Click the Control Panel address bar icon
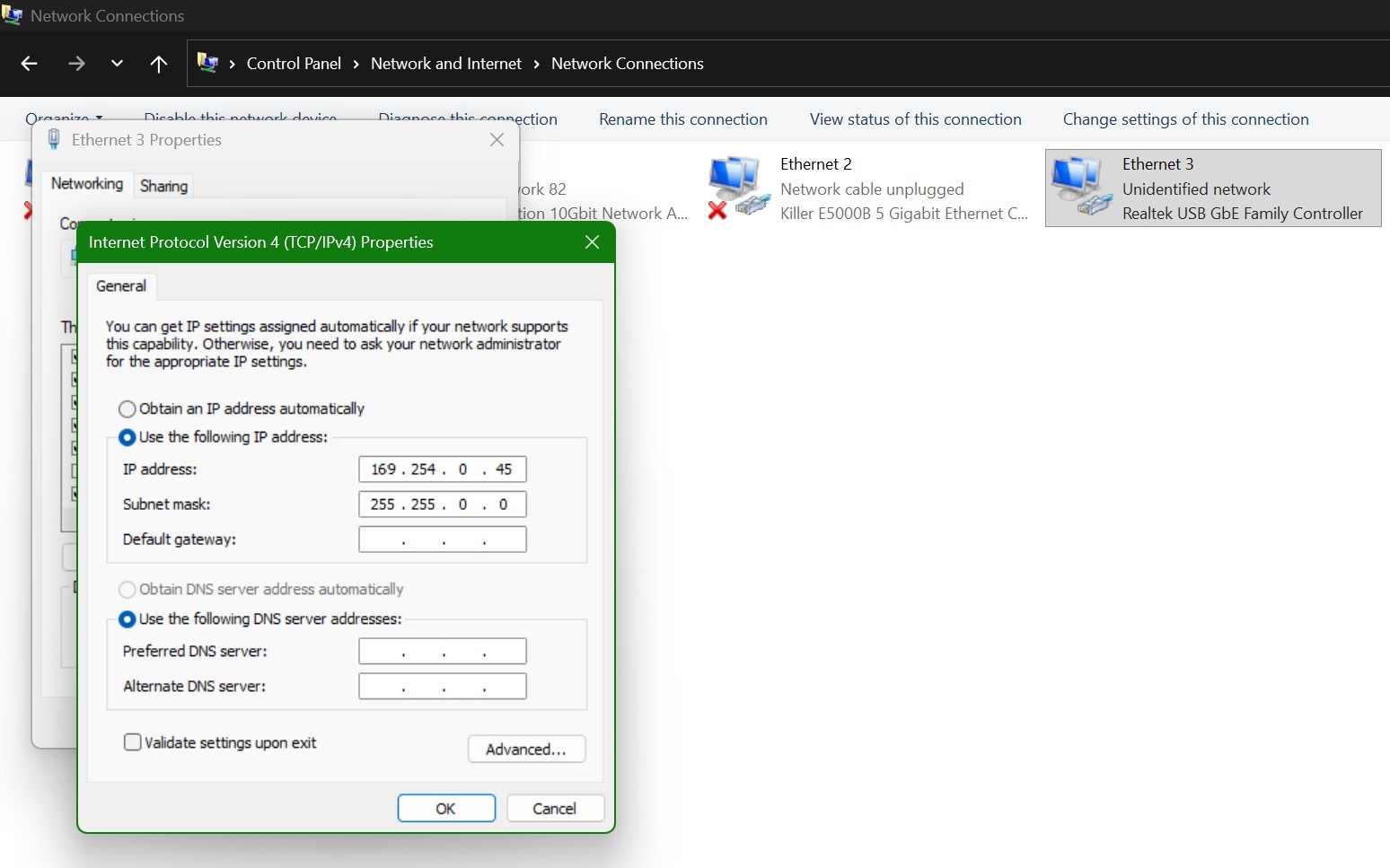Image resolution: width=1390 pixels, height=868 pixels. click(207, 63)
